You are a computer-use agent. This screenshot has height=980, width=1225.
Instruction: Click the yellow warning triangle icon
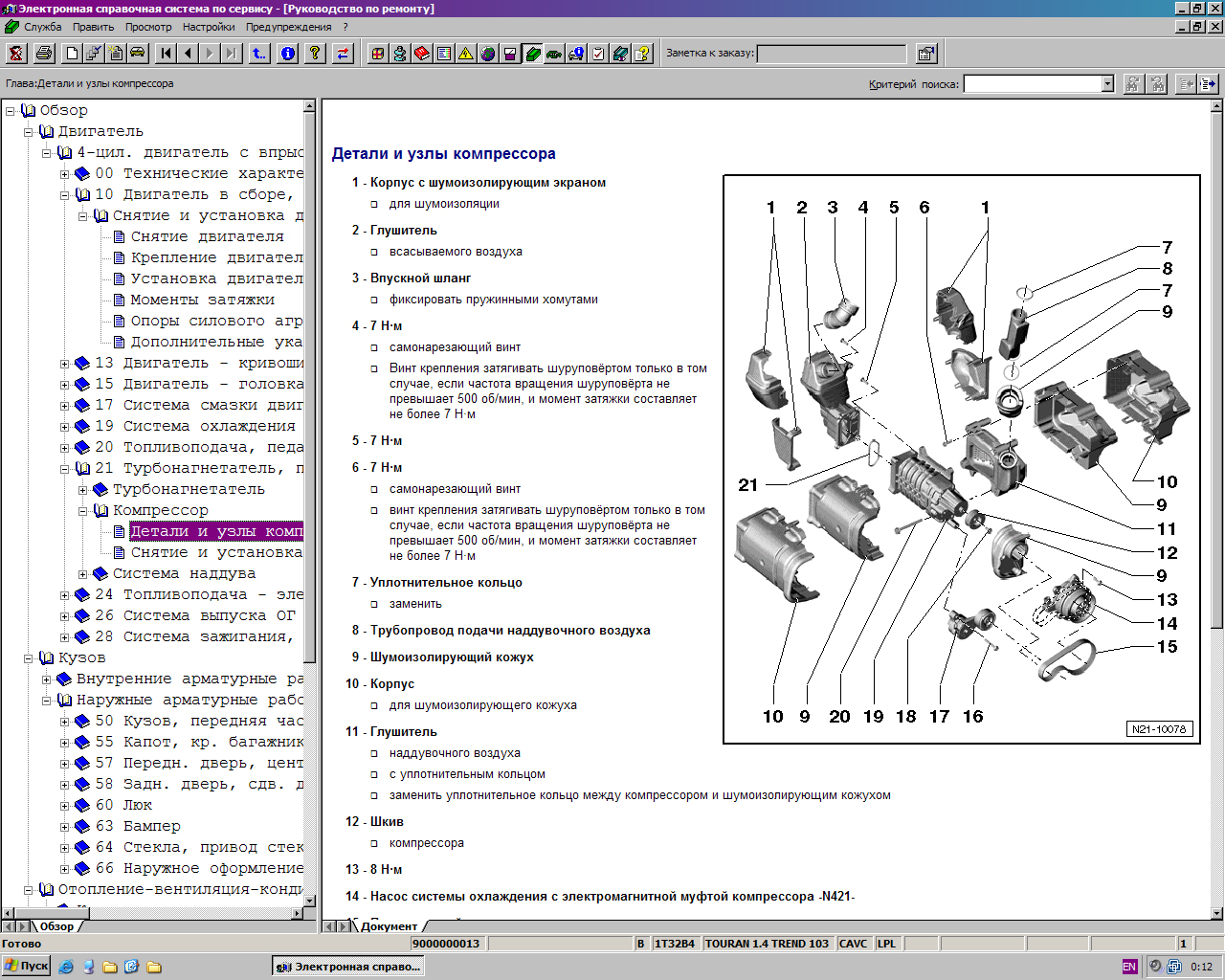click(466, 54)
